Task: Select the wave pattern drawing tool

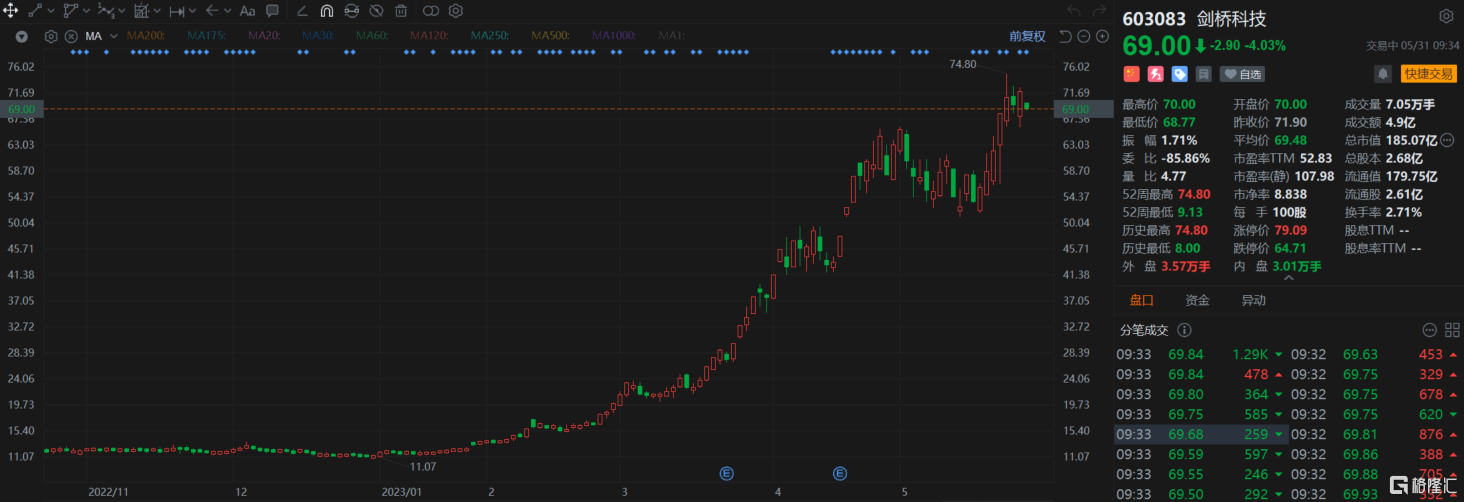Action: click(x=106, y=11)
